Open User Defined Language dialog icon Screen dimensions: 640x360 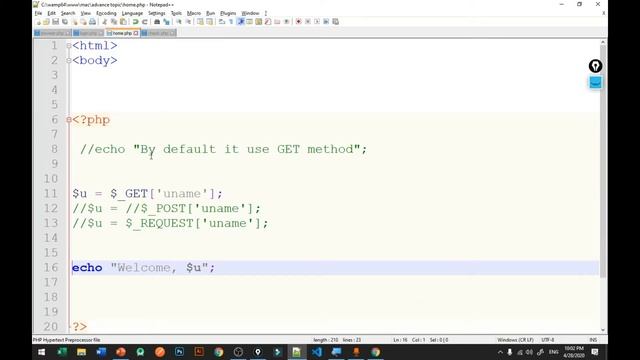pos(250,22)
